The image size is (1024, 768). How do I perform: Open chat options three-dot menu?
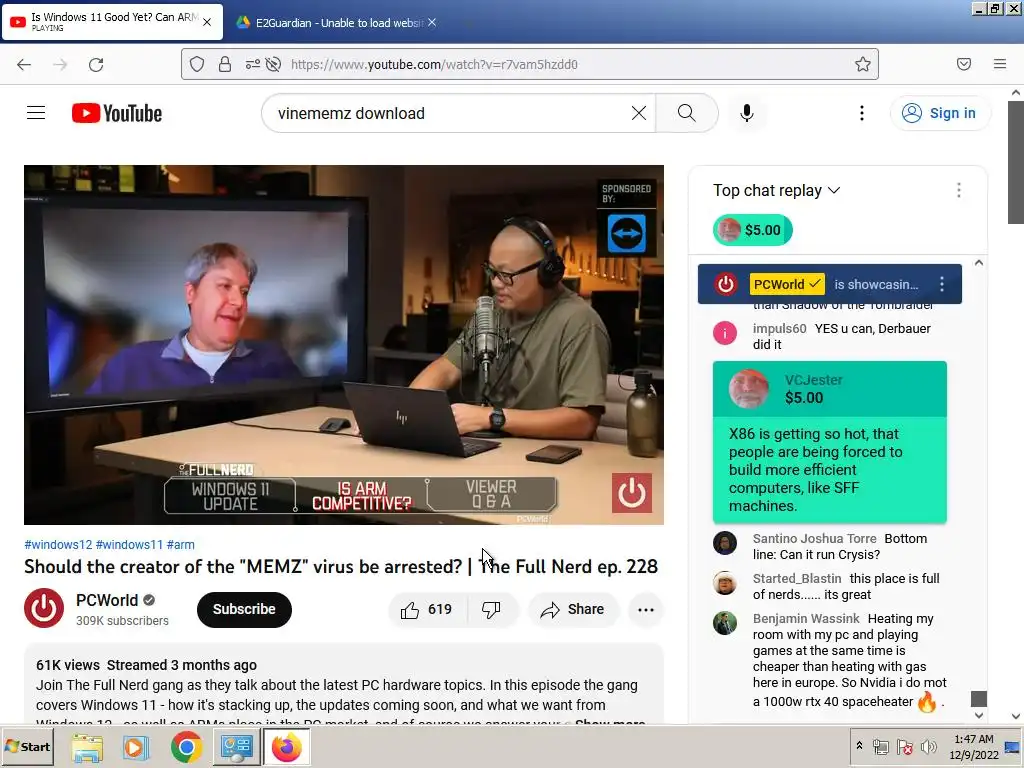[959, 190]
